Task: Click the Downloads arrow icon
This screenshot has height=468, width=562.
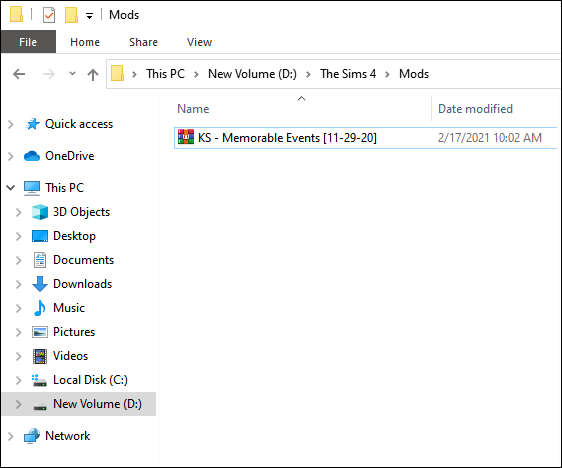Action: 40,284
